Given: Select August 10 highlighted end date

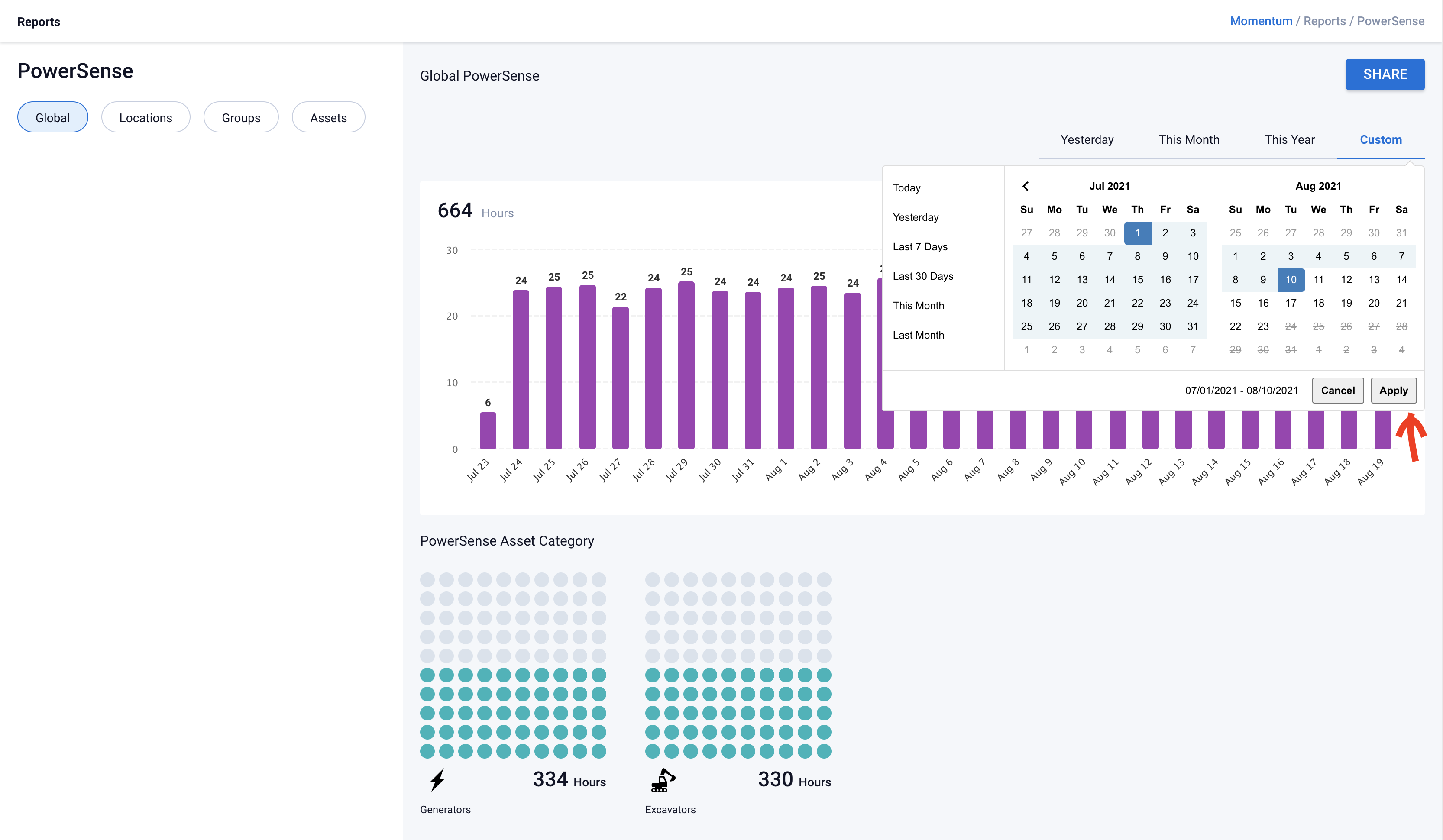Looking at the screenshot, I should click(x=1291, y=279).
